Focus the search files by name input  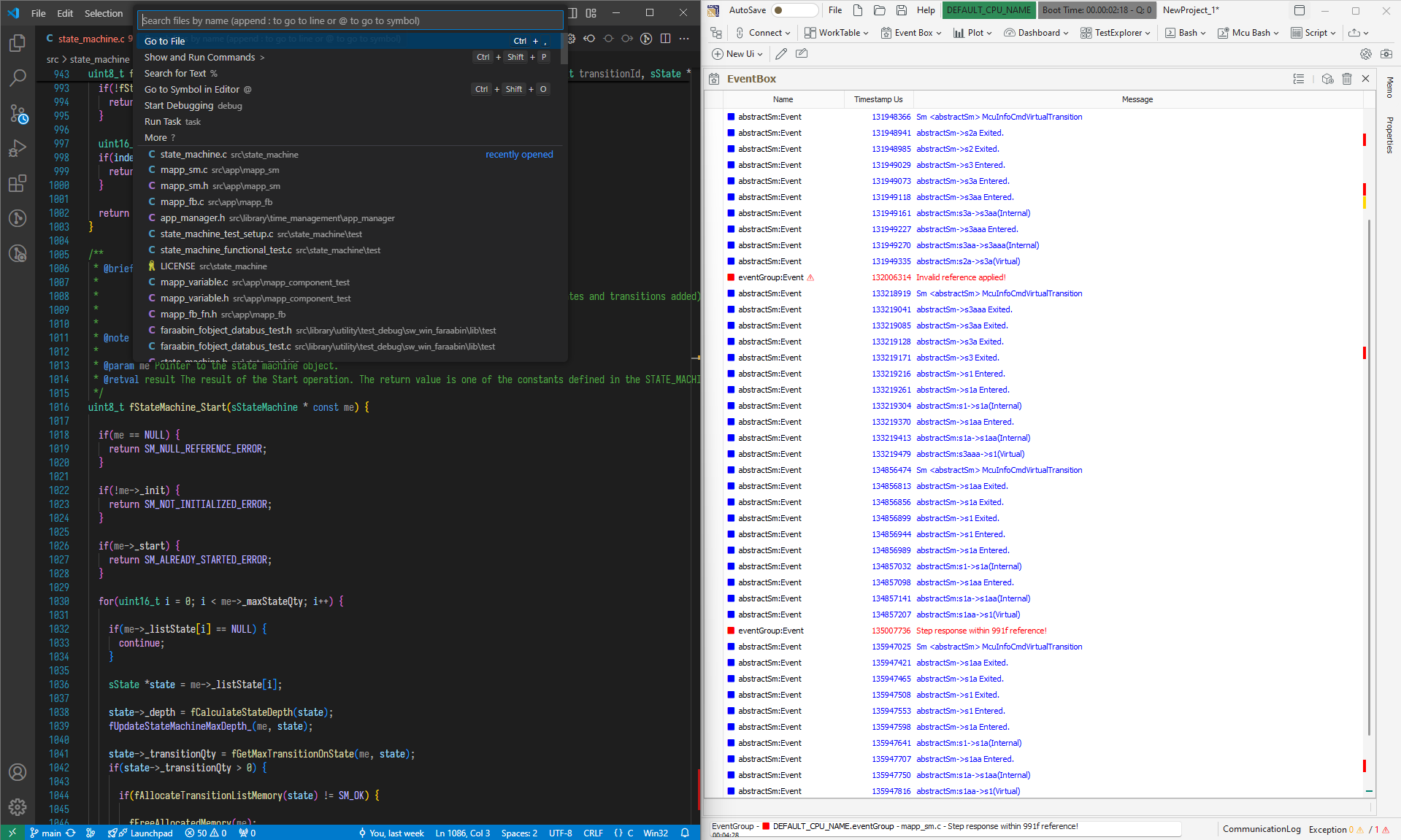point(350,20)
